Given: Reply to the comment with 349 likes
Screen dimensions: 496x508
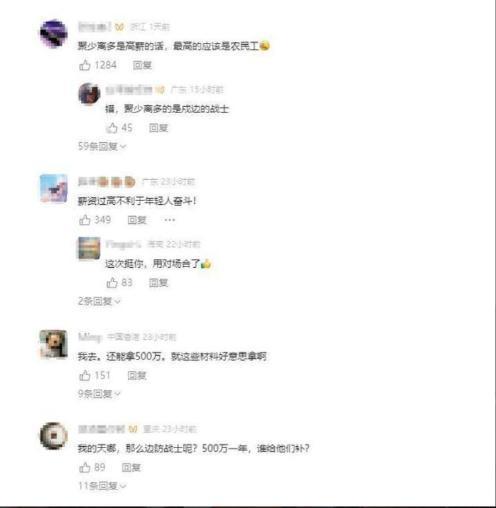Looking at the screenshot, I should (x=137, y=220).
